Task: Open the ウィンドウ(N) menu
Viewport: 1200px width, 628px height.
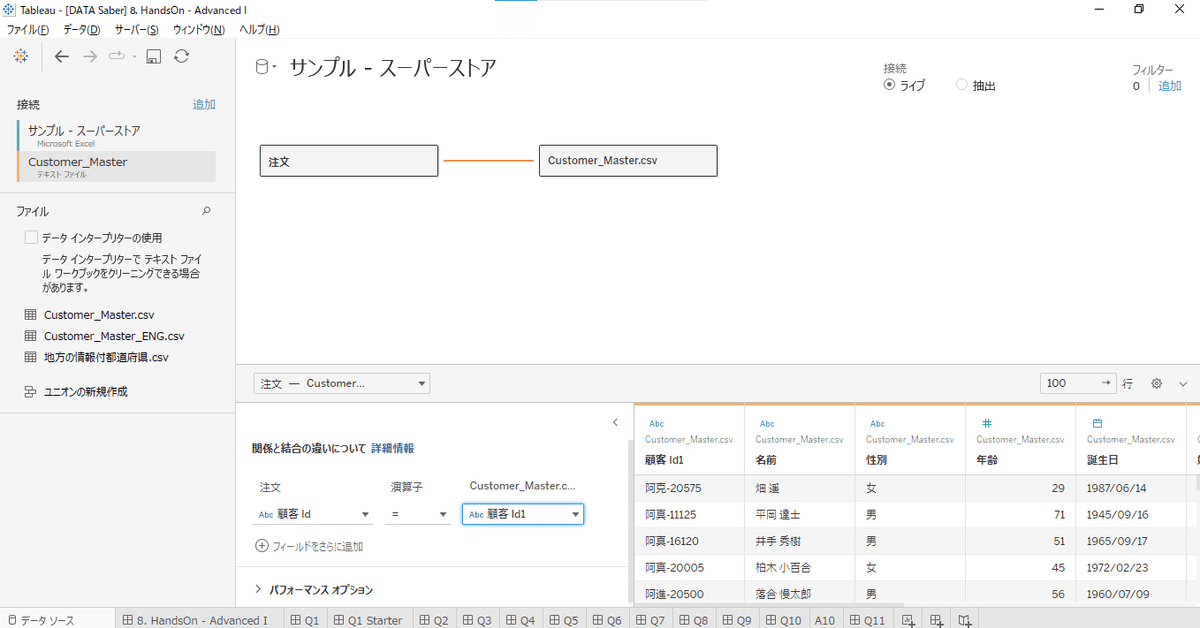Action: coord(198,30)
